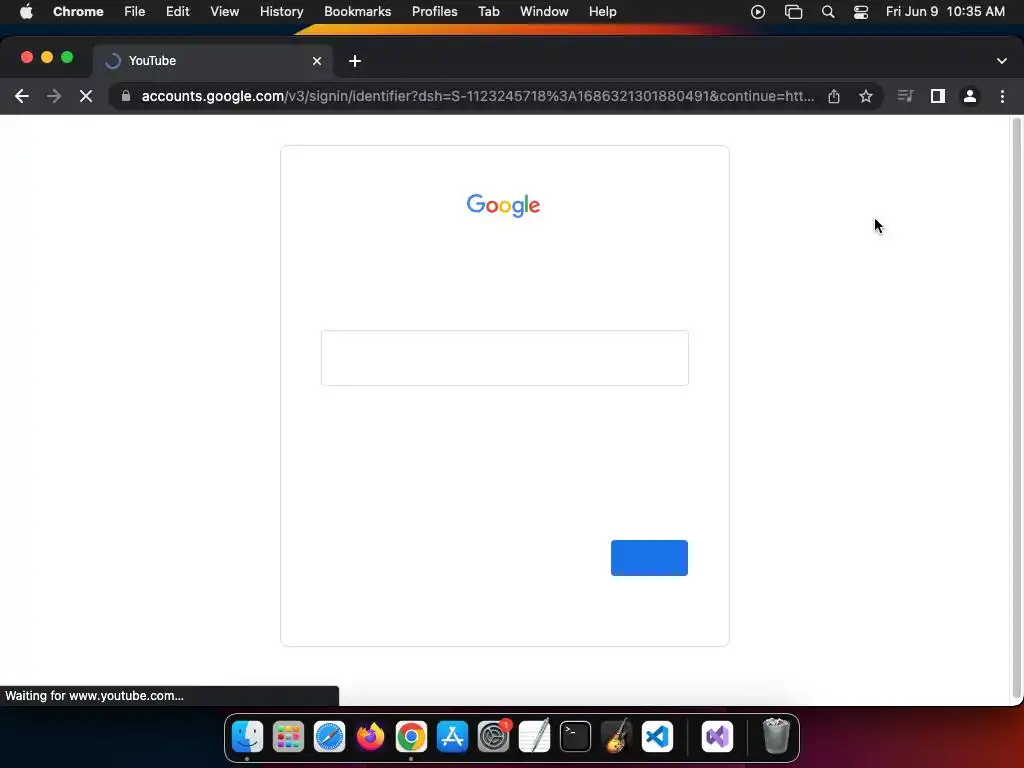The image size is (1024, 768).
Task: View site information via lock icon
Action: click(126, 96)
